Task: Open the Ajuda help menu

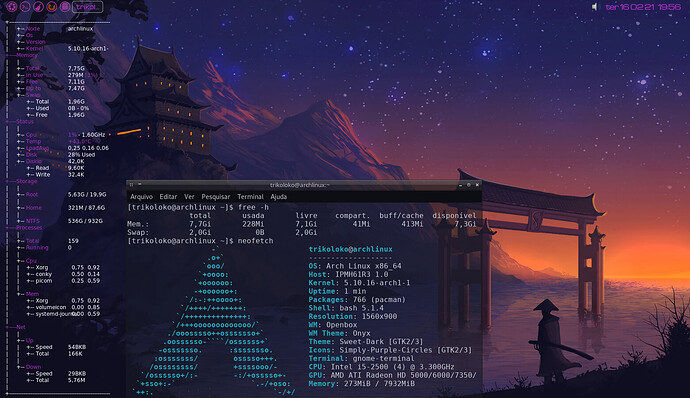Action: pyautogui.click(x=279, y=197)
